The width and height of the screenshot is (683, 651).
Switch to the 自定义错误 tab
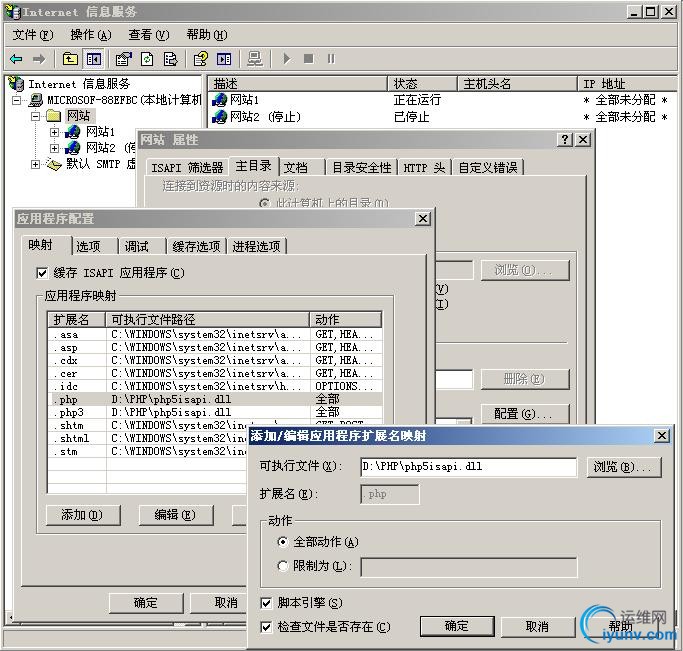click(x=488, y=167)
